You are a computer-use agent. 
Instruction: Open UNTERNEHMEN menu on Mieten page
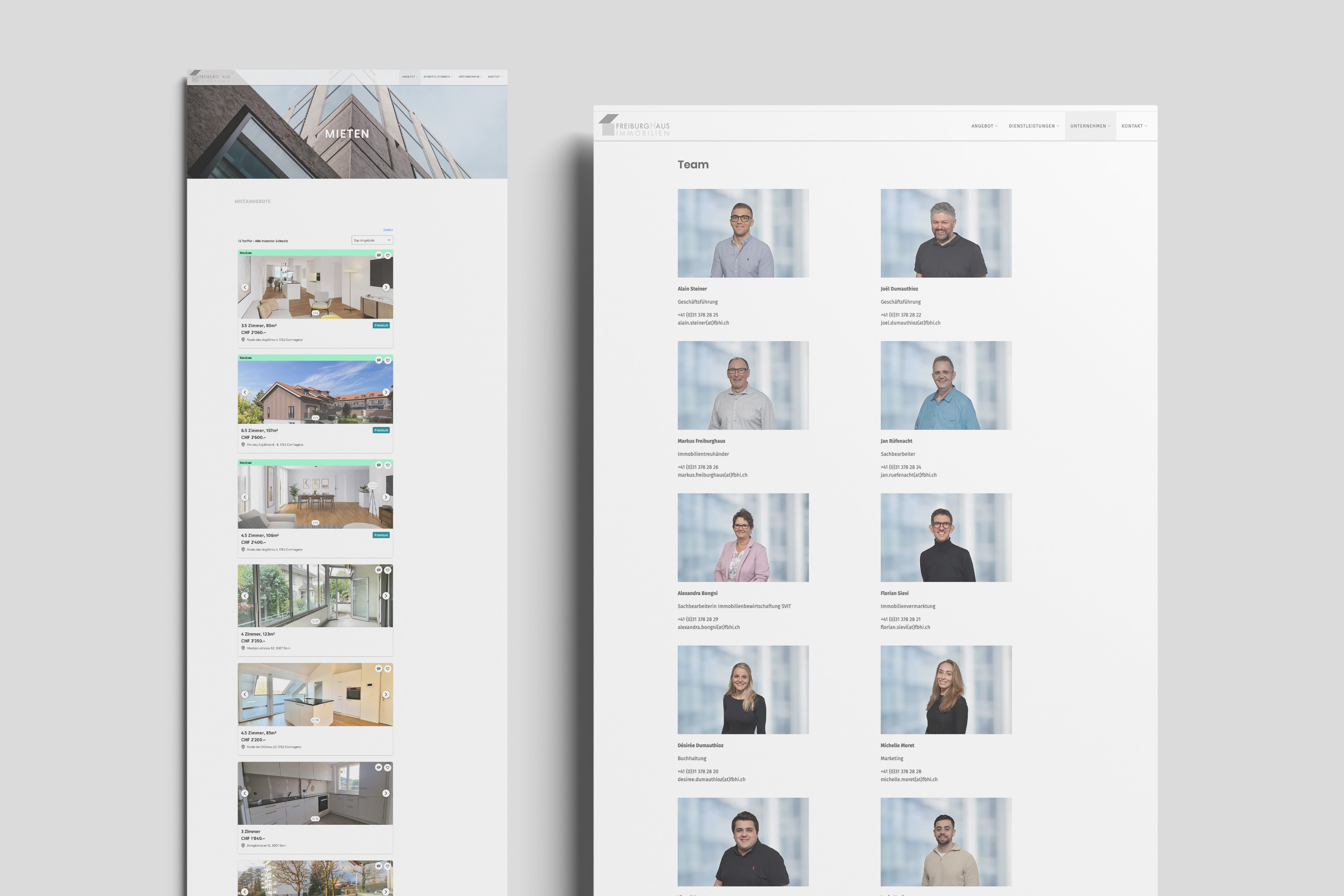coord(470,77)
